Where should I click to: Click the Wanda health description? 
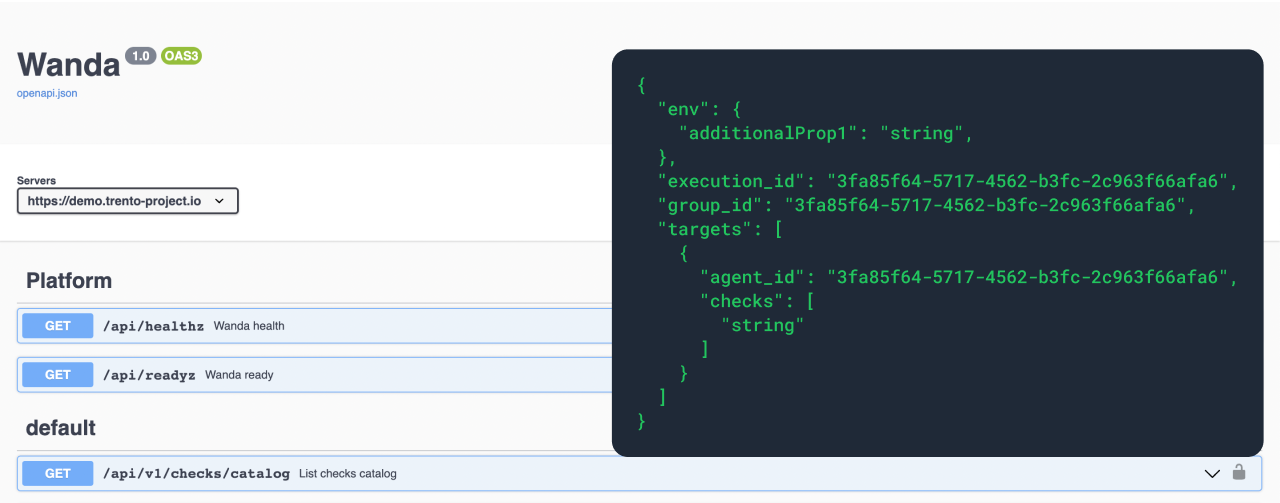[x=249, y=326]
